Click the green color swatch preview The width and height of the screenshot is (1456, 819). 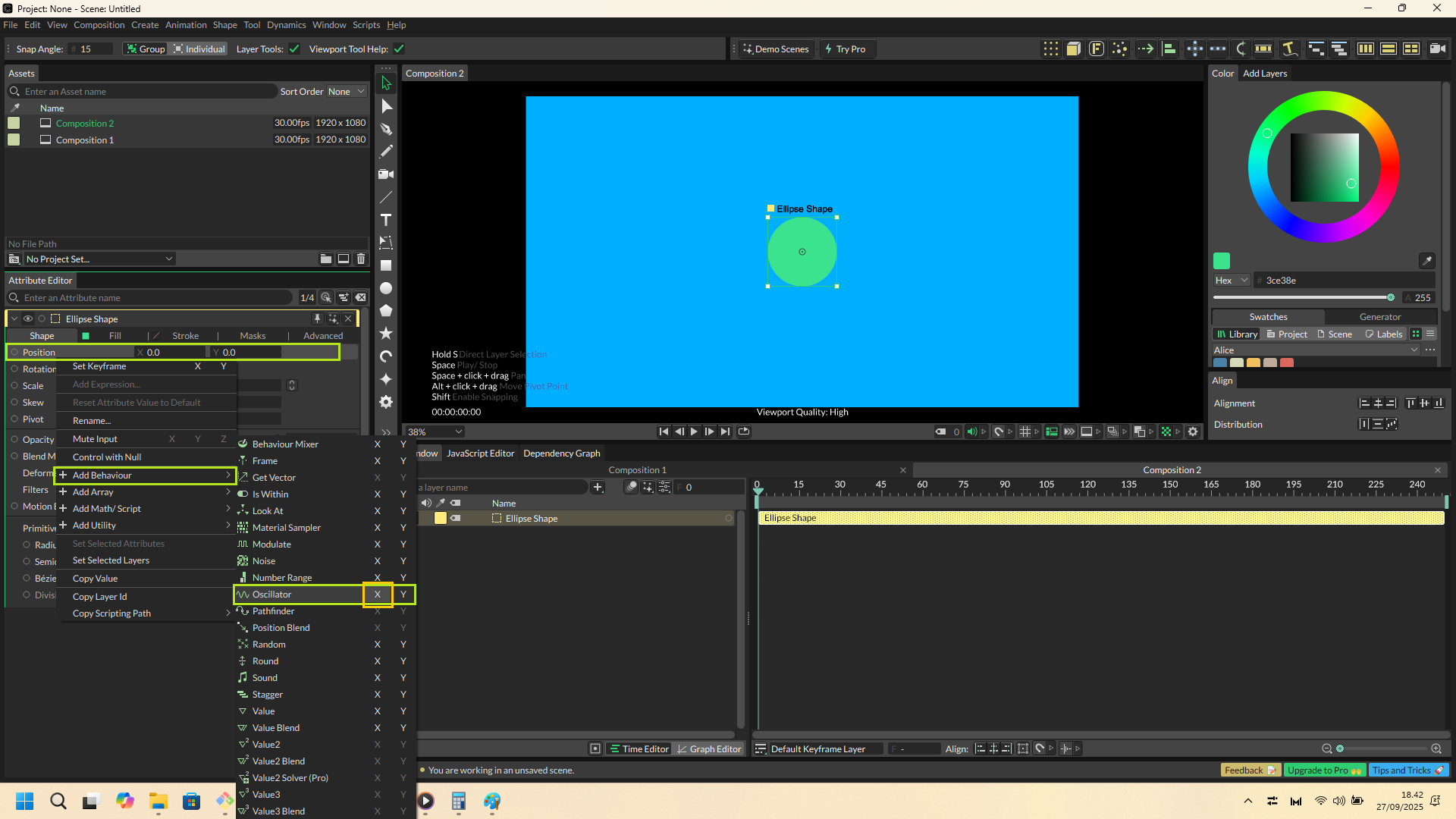1222,261
